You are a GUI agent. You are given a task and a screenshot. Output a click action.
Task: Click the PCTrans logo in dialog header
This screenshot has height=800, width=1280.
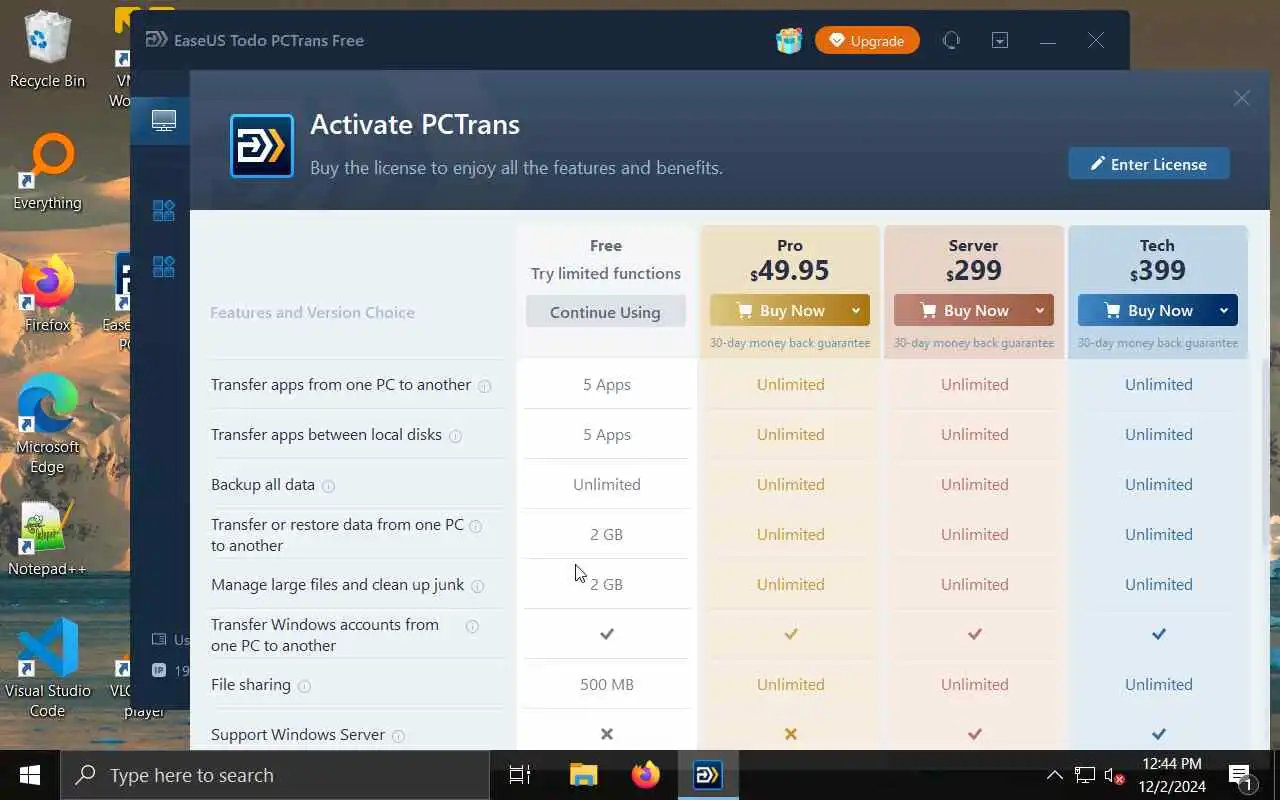pos(262,146)
